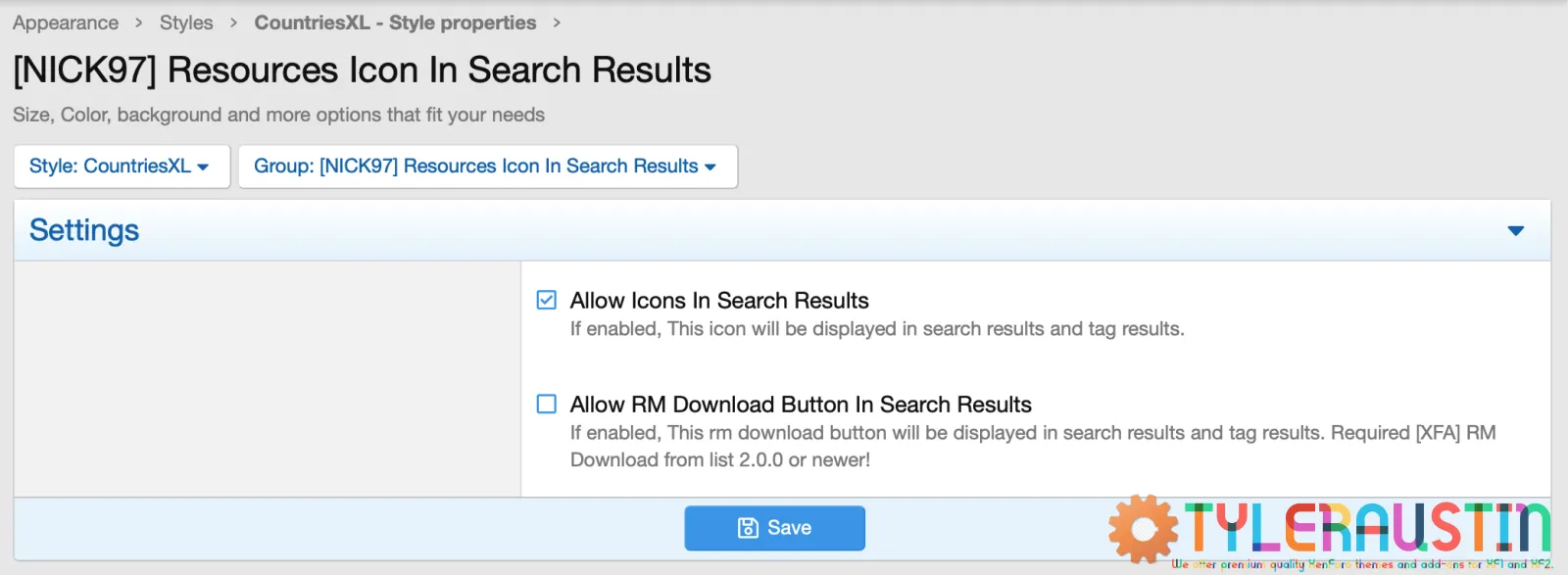Click the Save button

[x=774, y=528]
